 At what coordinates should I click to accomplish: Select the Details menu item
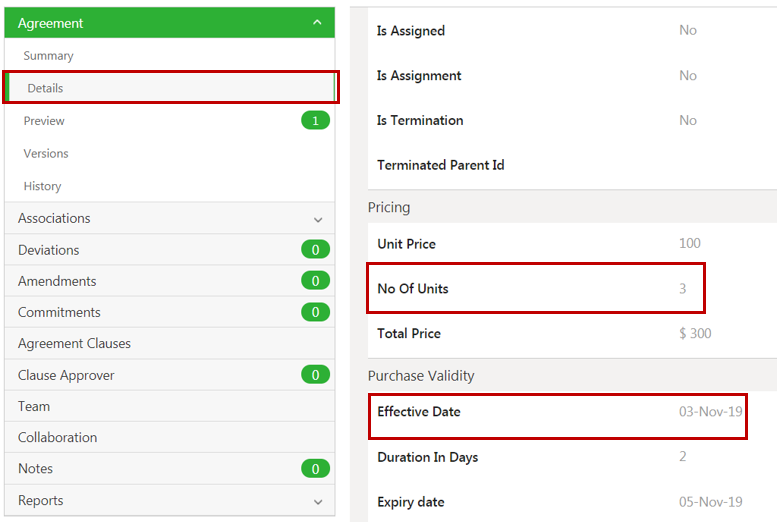[x=45, y=88]
